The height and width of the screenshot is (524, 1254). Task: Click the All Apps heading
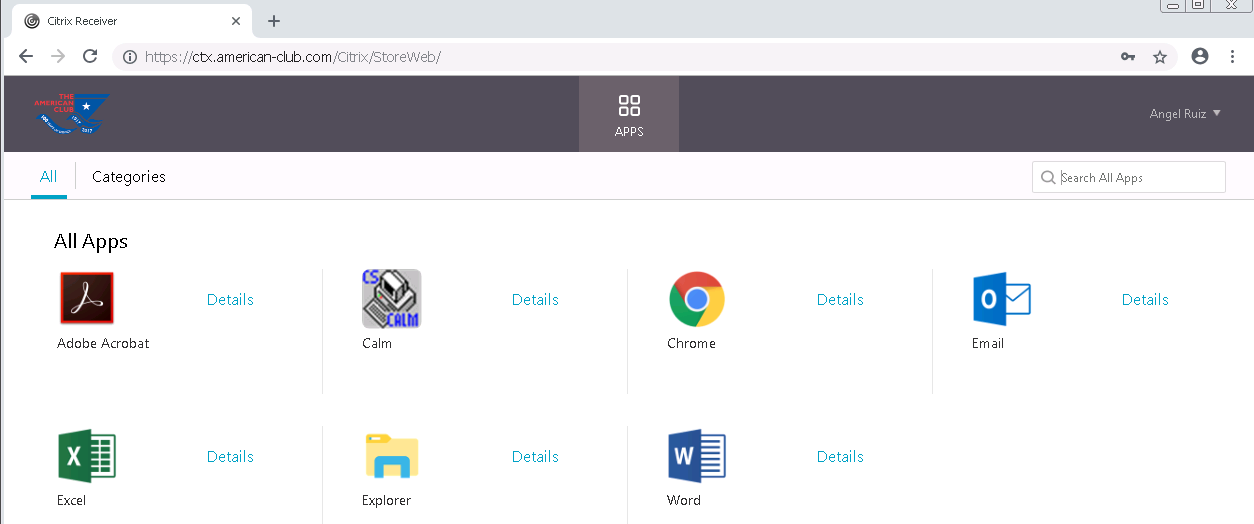pyautogui.click(x=91, y=241)
